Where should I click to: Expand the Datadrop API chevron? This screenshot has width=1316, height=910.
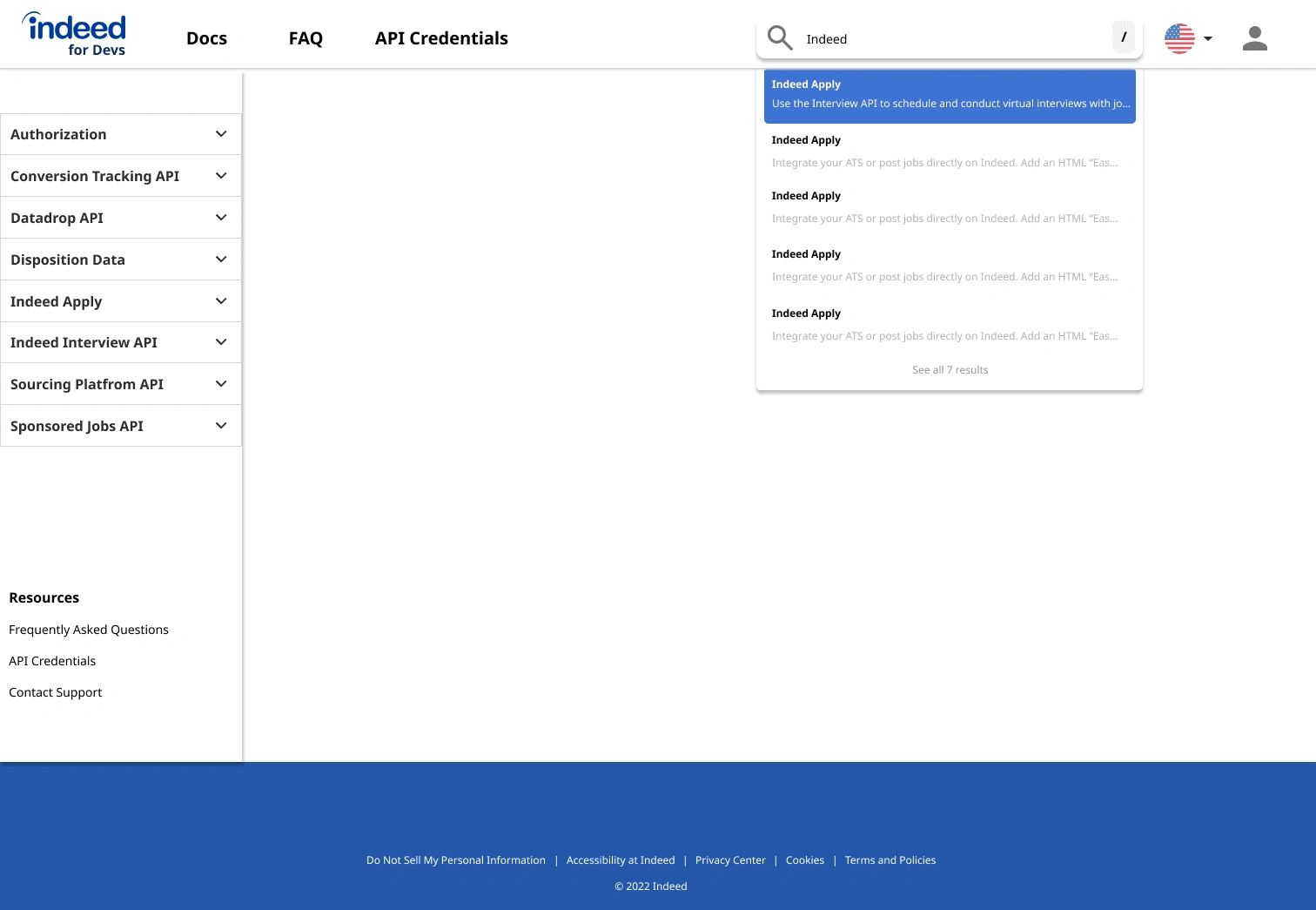click(x=221, y=218)
